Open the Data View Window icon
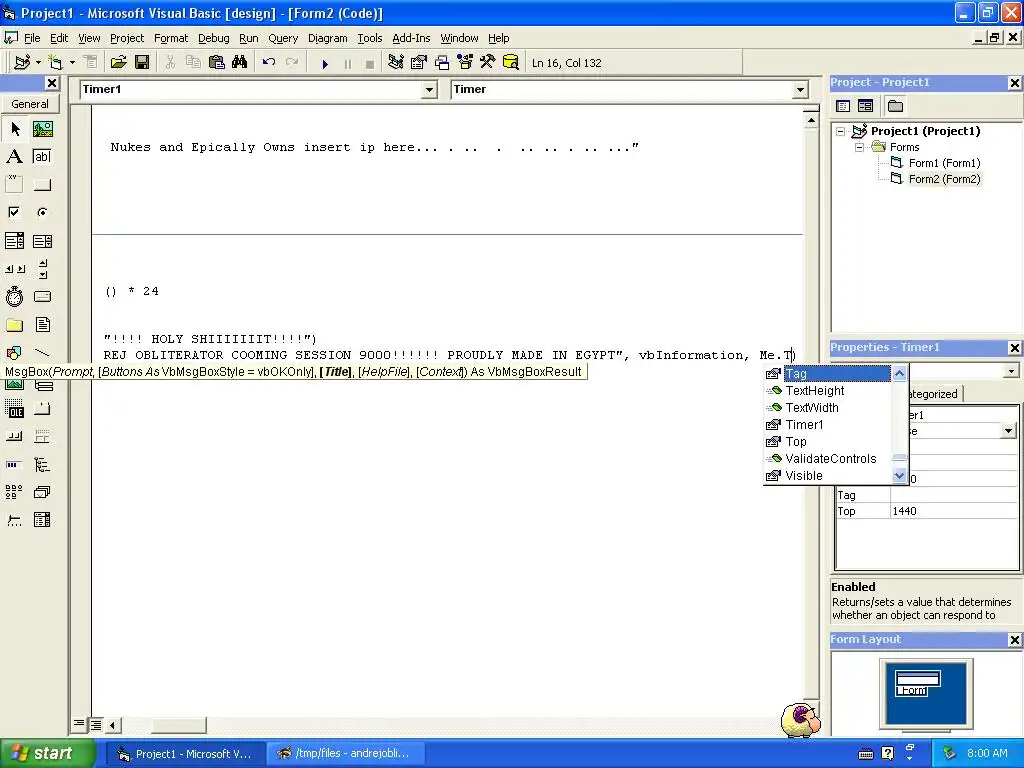Screen dimensions: 1024x768 511,63
